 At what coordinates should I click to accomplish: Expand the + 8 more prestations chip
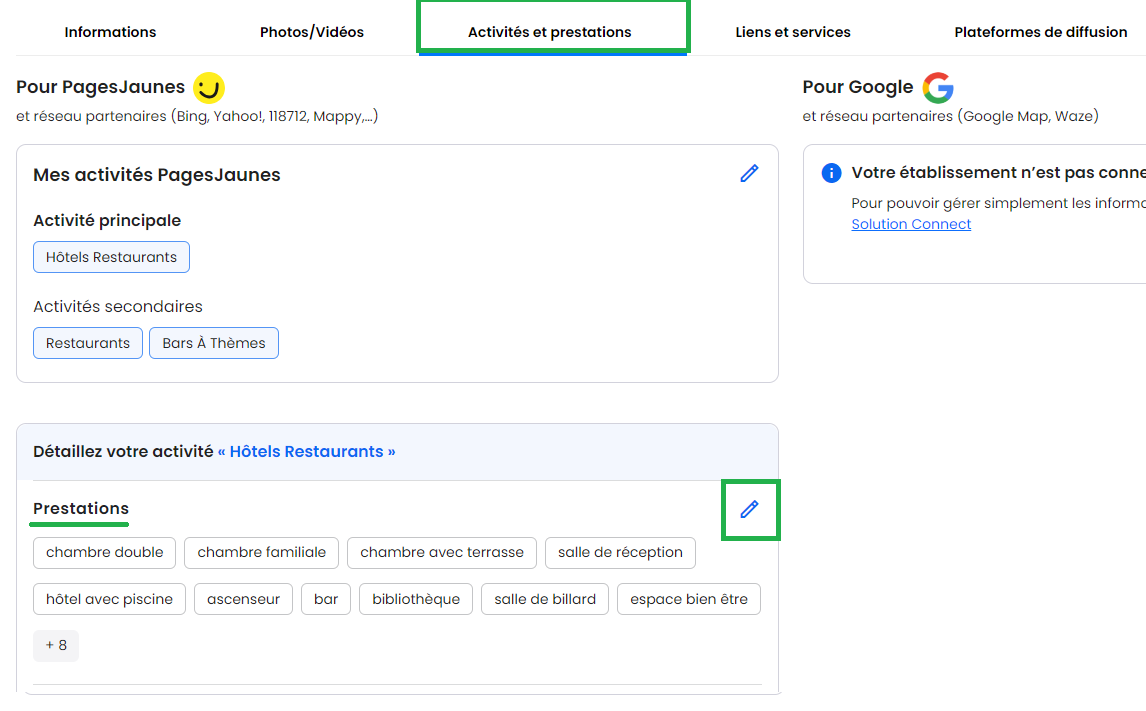click(56, 645)
